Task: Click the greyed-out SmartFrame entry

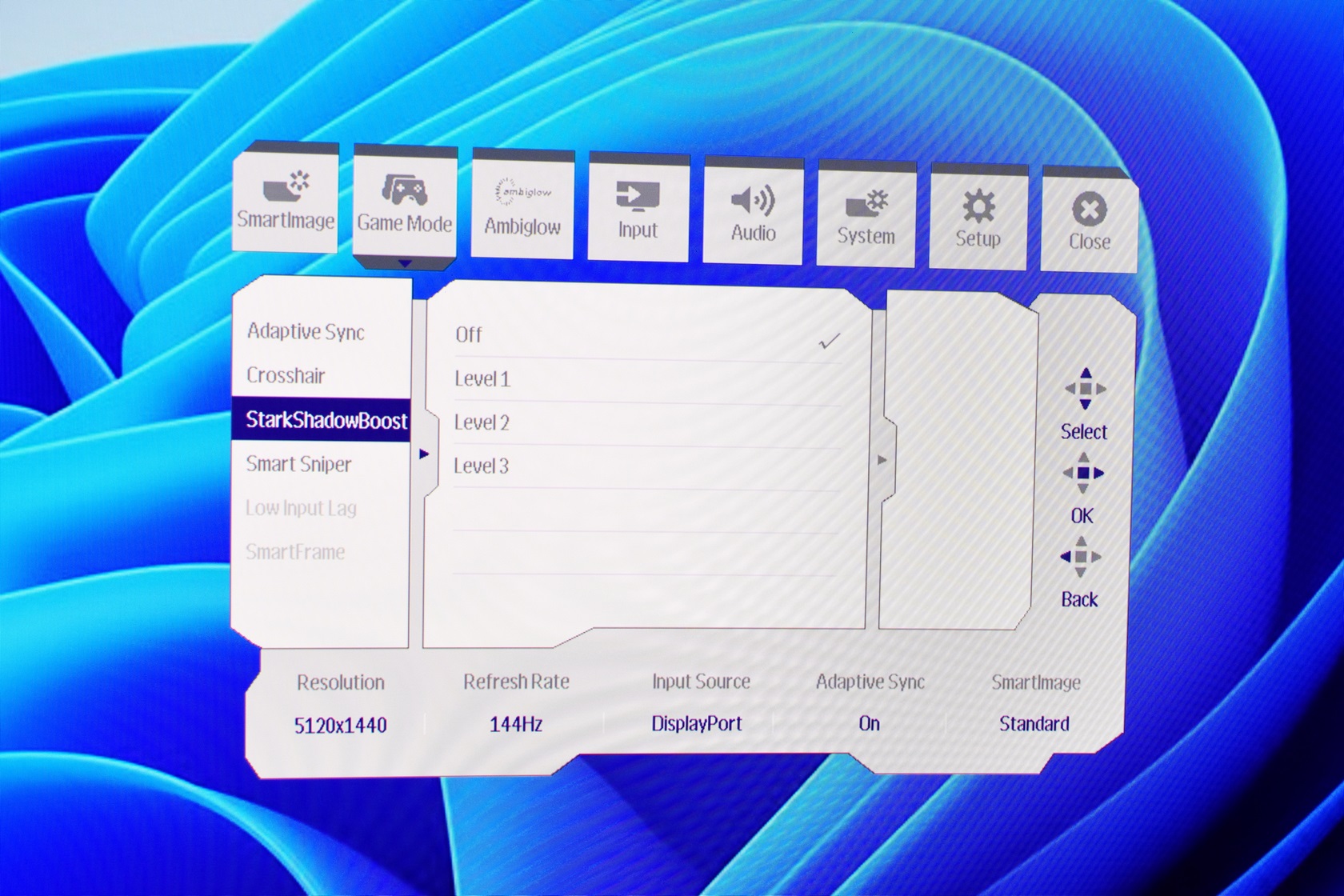Action: click(x=295, y=552)
